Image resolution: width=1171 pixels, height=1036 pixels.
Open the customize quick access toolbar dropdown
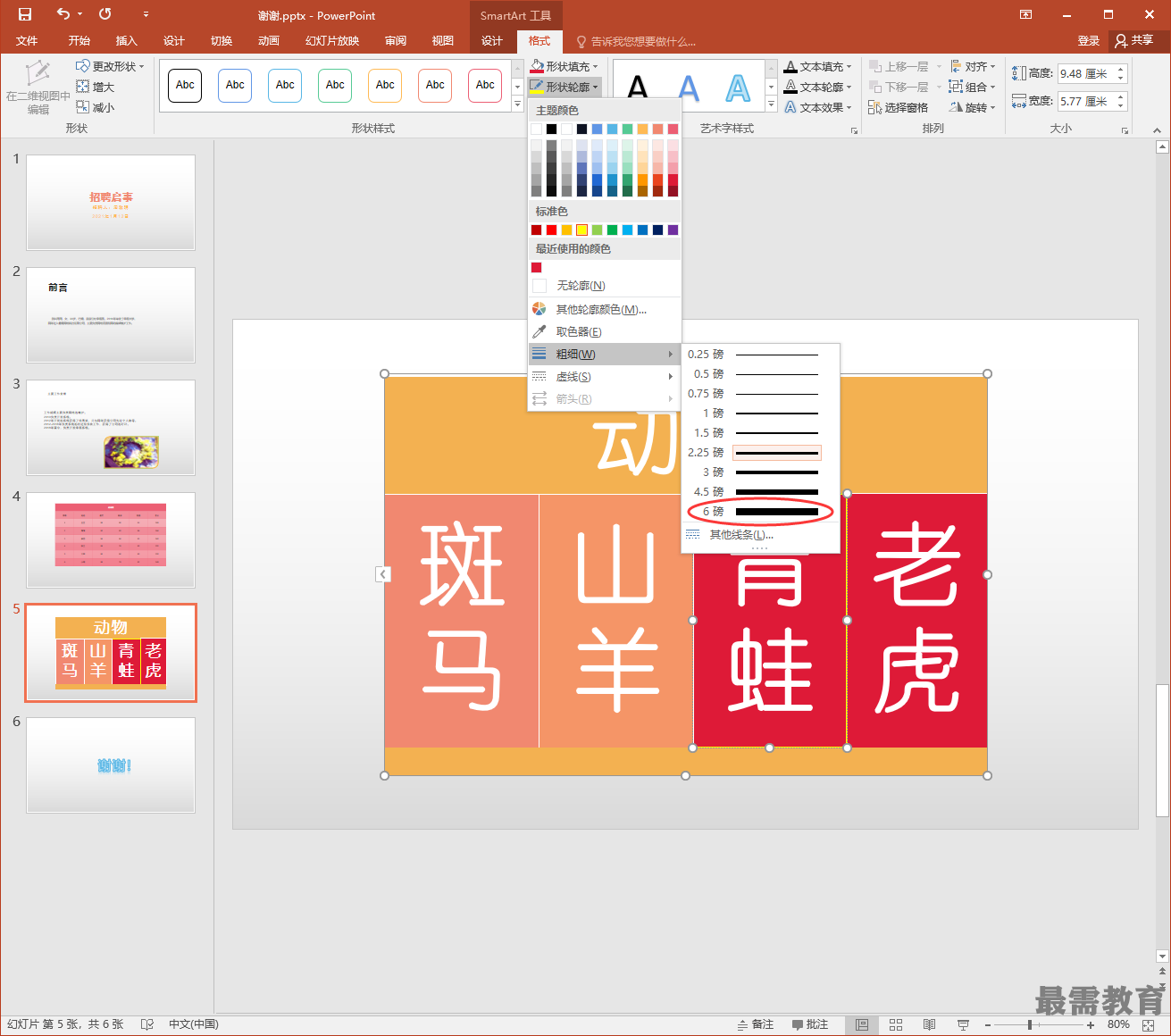146,15
